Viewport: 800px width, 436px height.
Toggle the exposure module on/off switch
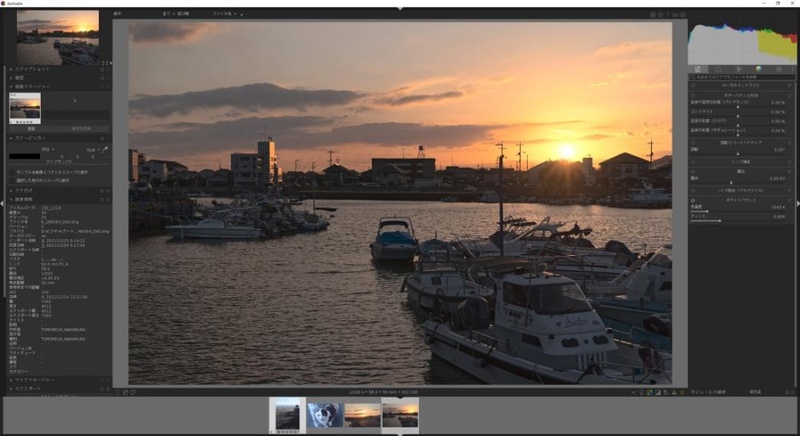tap(693, 171)
